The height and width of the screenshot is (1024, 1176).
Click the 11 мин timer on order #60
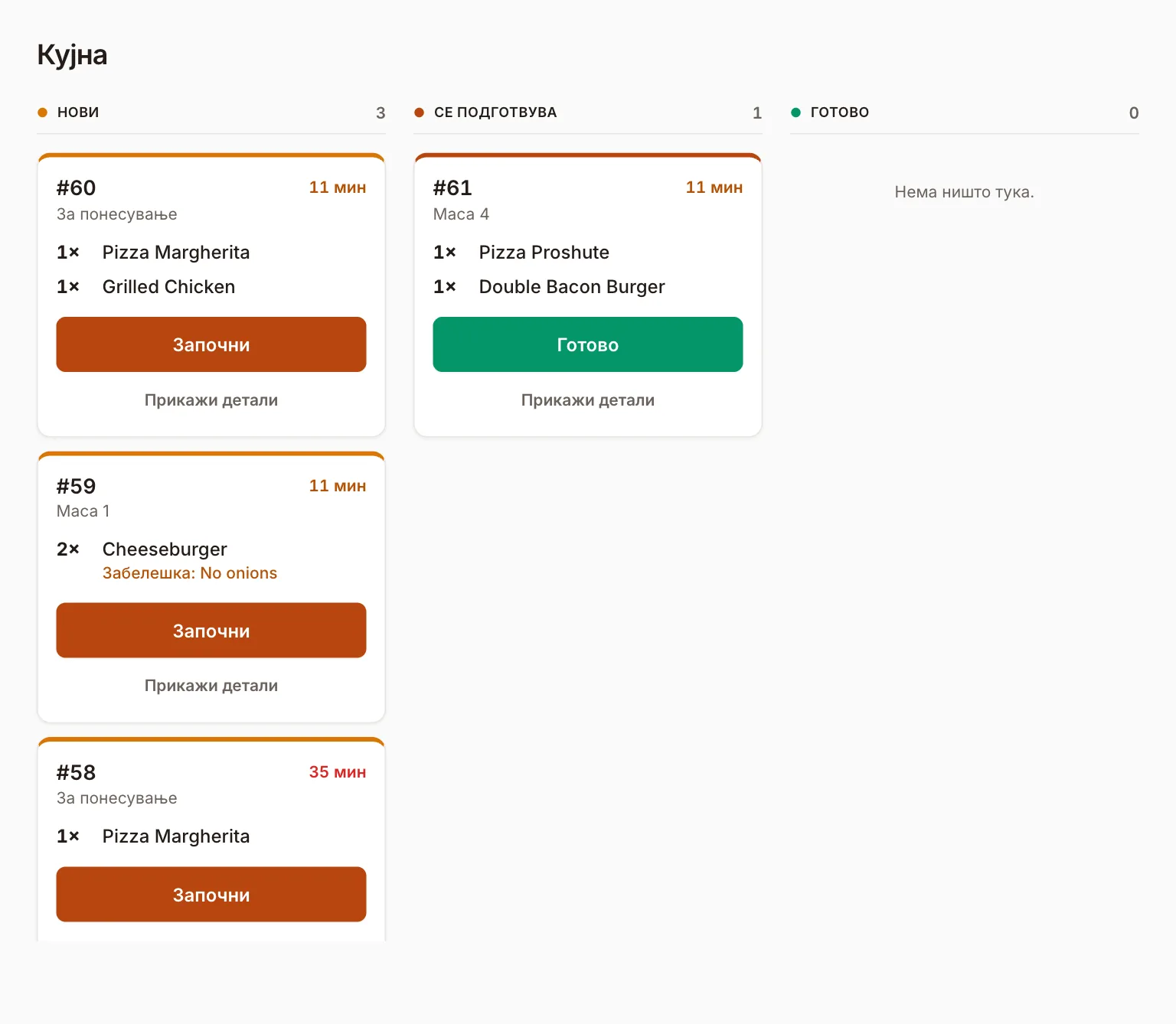[x=338, y=188]
